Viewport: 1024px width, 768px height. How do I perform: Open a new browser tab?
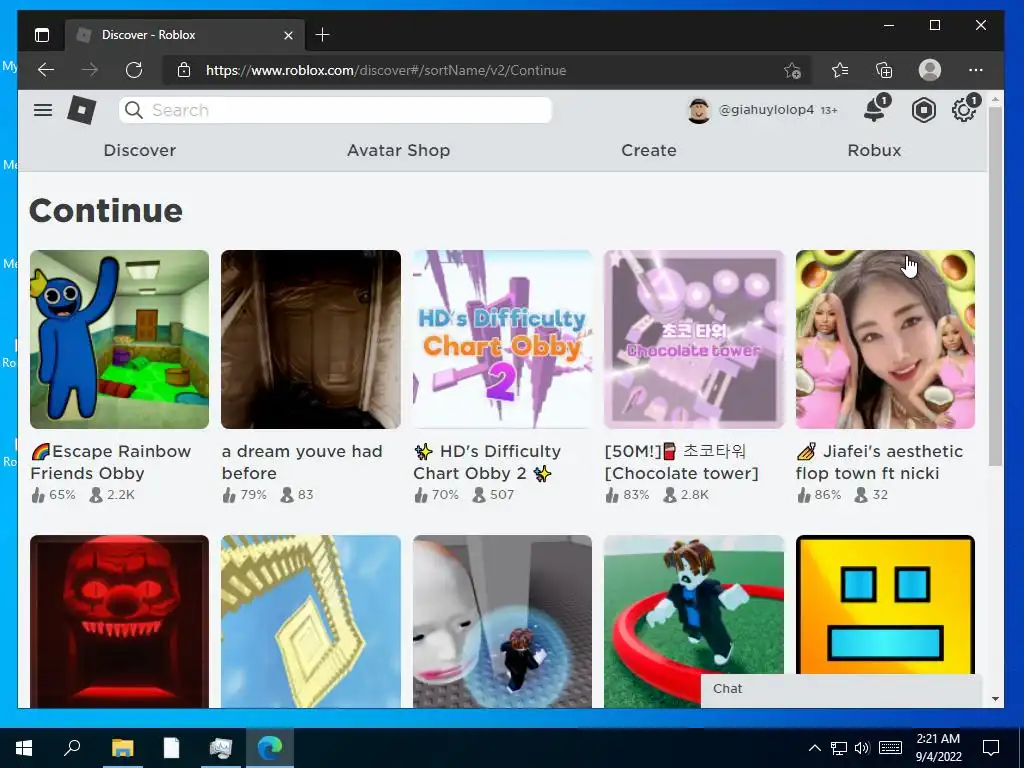click(x=323, y=35)
